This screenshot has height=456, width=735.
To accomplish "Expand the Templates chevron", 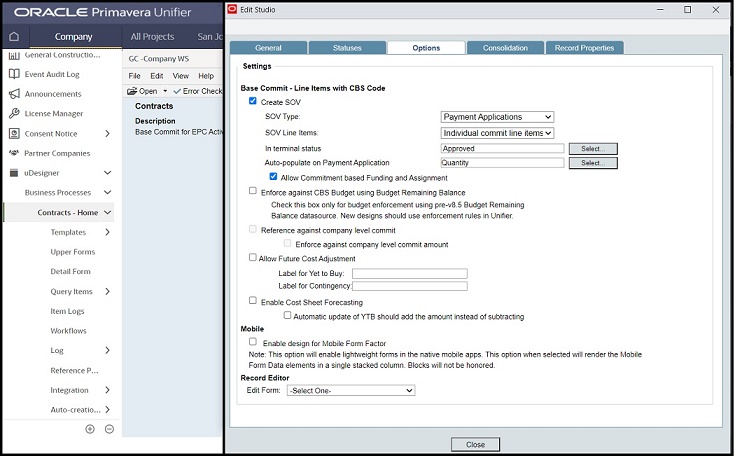I will pyautogui.click(x=107, y=232).
